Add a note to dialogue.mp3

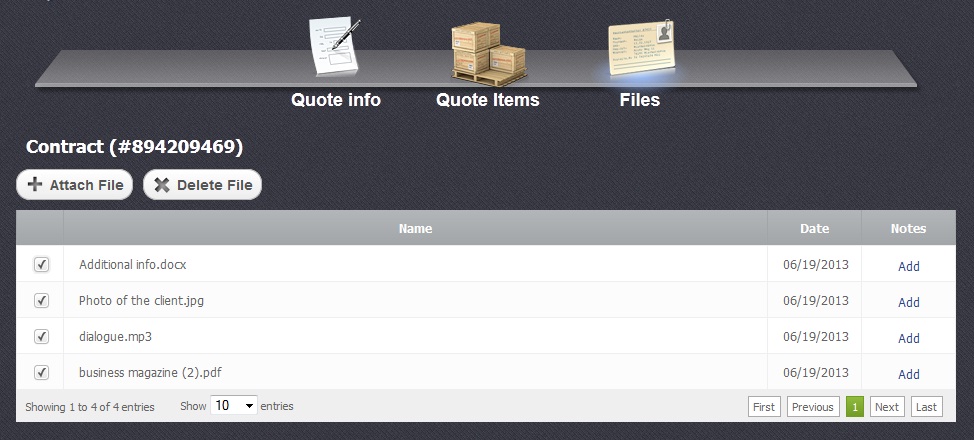[908, 338]
